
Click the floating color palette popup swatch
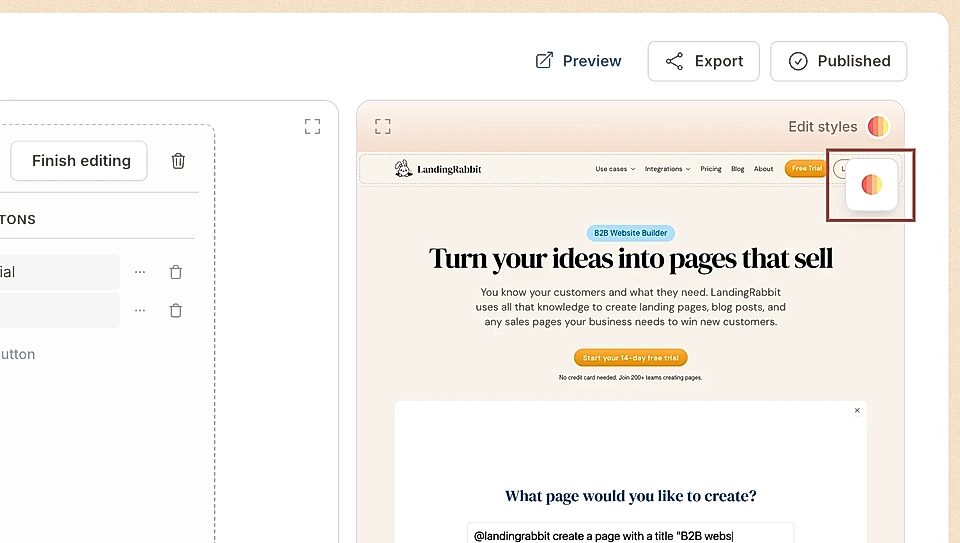(x=871, y=184)
